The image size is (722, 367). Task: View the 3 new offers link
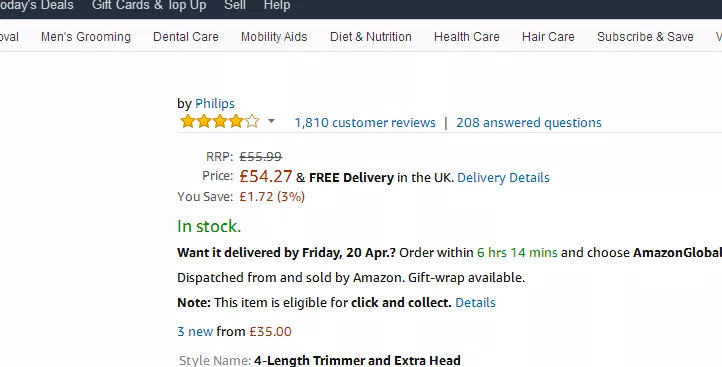tap(195, 332)
